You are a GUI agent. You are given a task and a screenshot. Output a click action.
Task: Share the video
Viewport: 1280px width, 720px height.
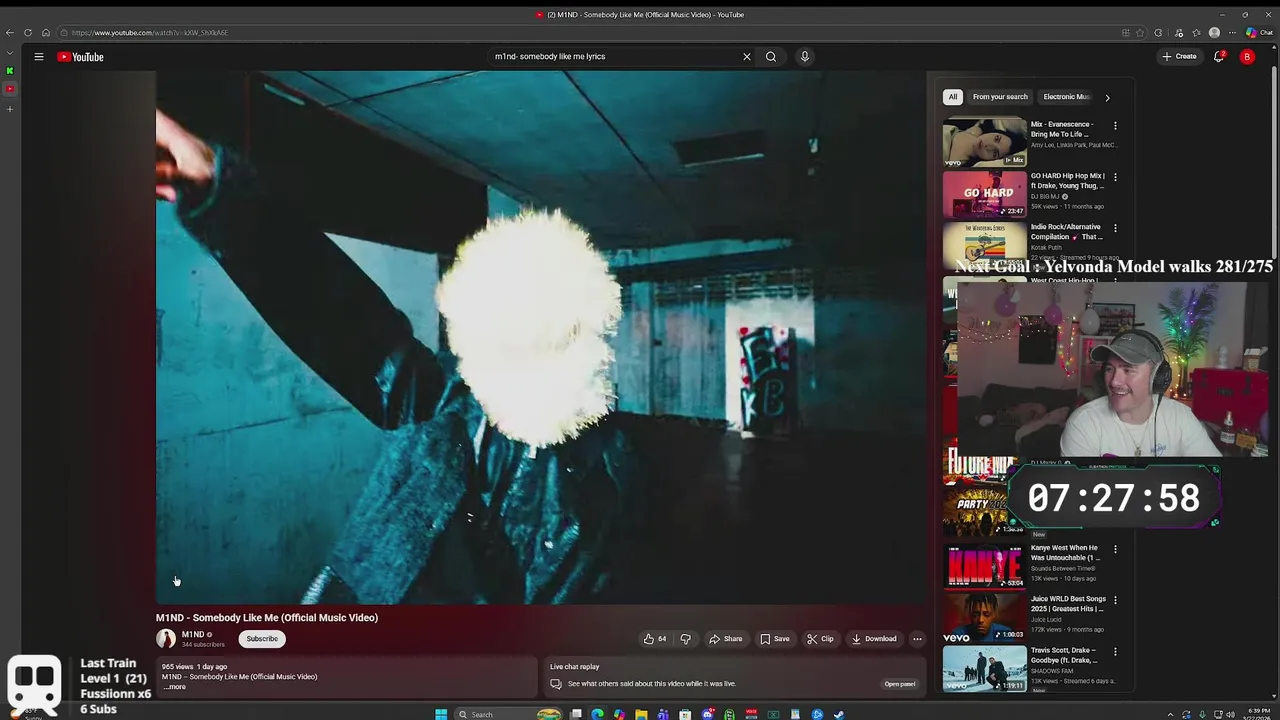[726, 639]
